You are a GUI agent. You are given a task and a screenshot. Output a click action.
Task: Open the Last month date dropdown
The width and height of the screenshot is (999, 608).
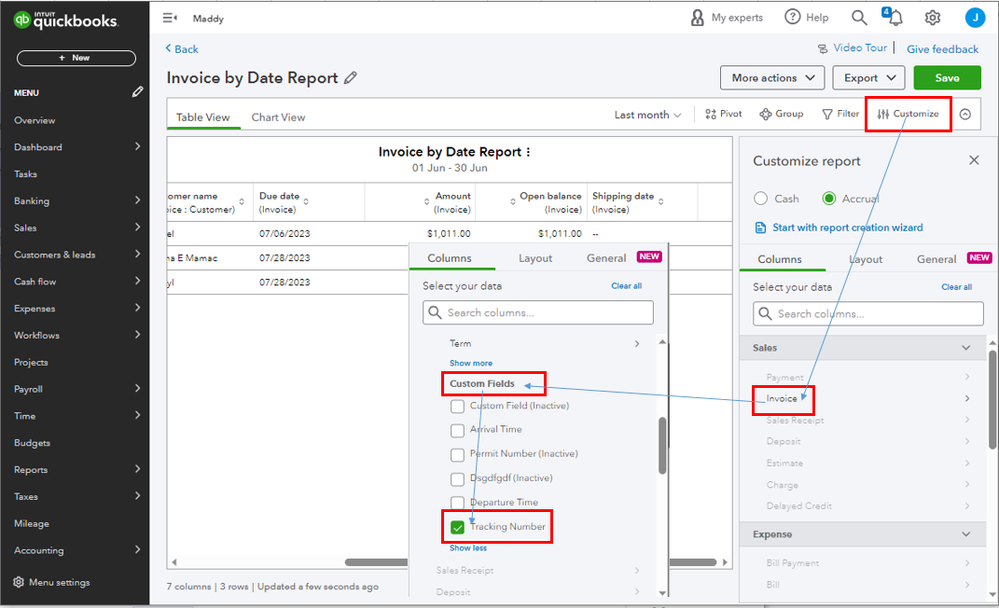pyautogui.click(x=648, y=115)
